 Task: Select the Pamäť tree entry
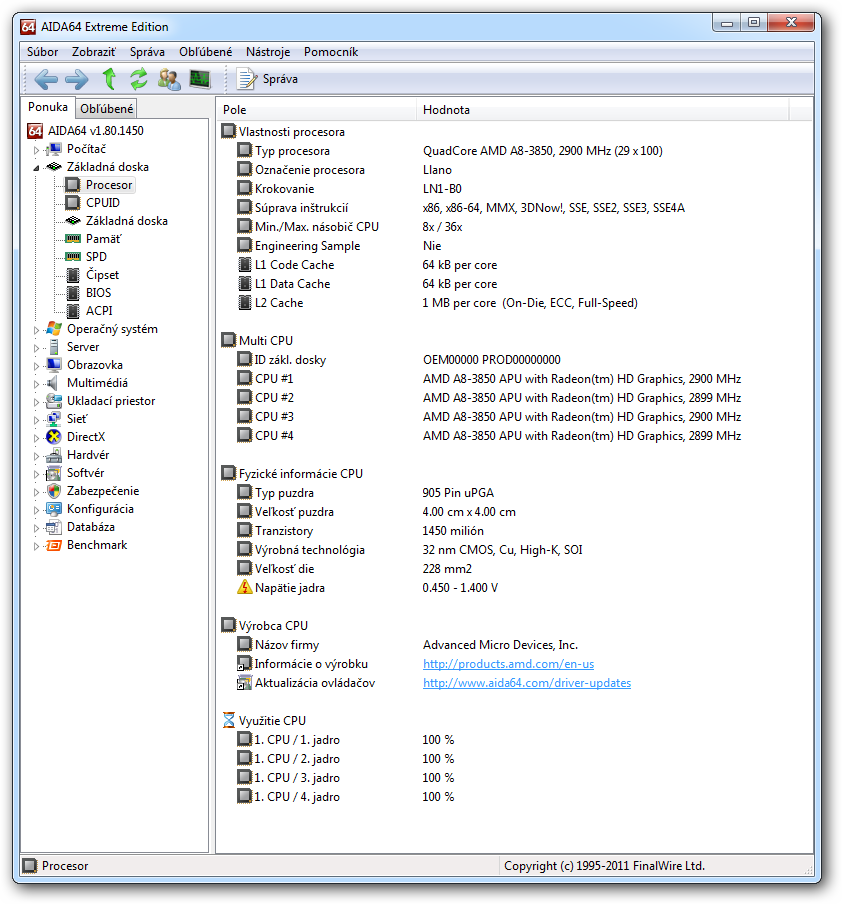point(104,239)
